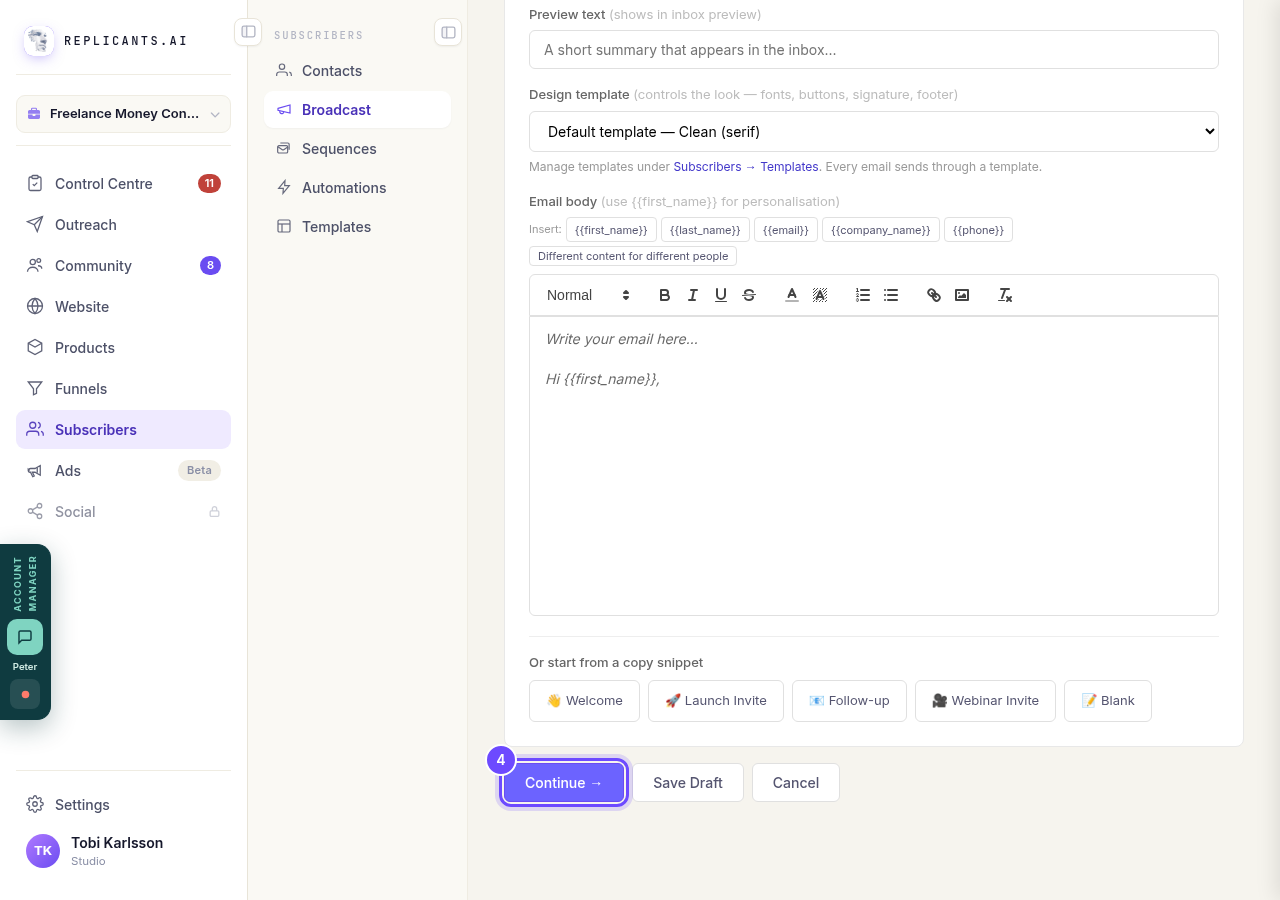Insert a bulleted list
The image size is (1280, 900).
point(890,295)
